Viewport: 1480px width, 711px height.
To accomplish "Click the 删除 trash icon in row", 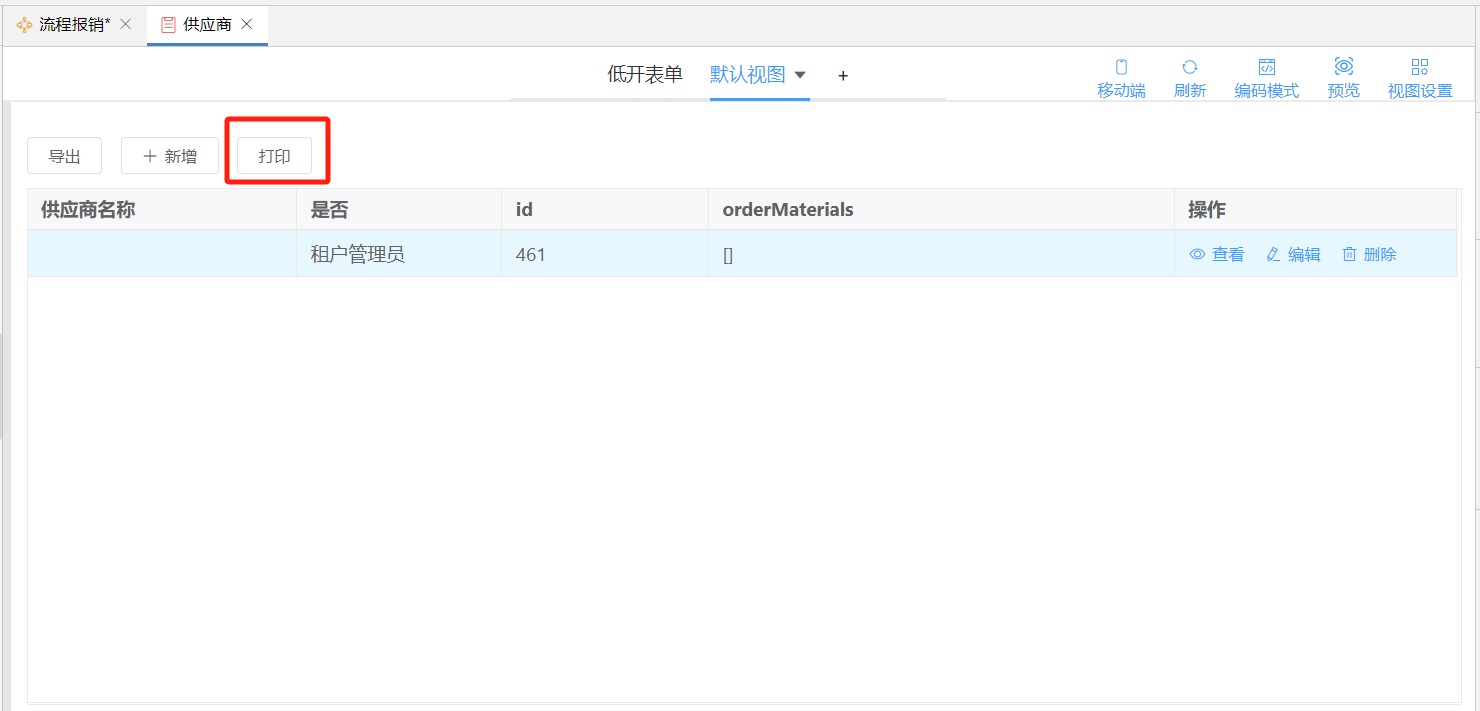I will pyautogui.click(x=1349, y=255).
